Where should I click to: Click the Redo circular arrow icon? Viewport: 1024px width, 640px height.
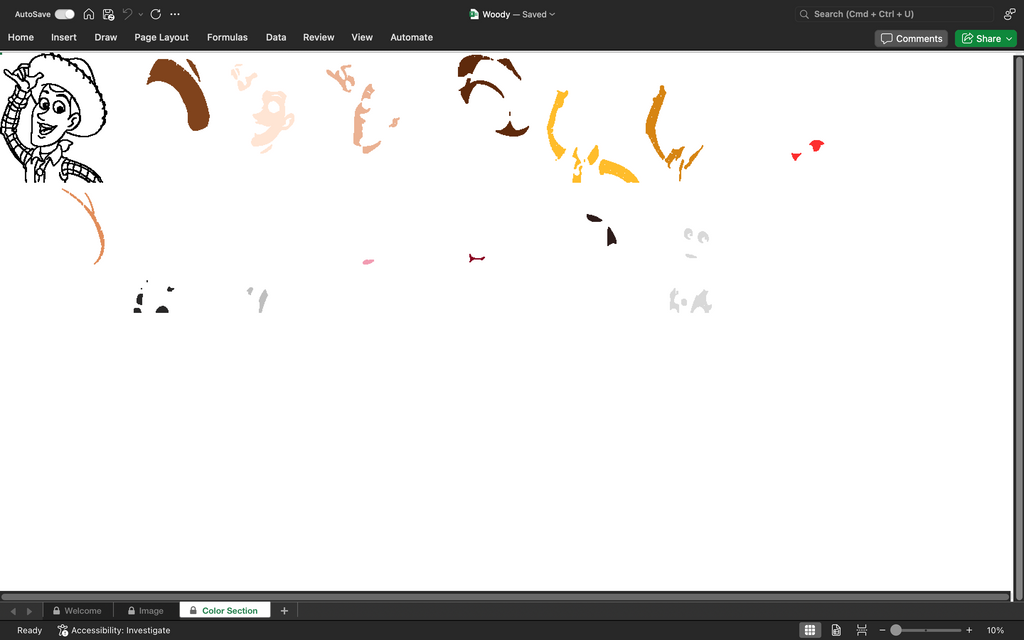155,14
